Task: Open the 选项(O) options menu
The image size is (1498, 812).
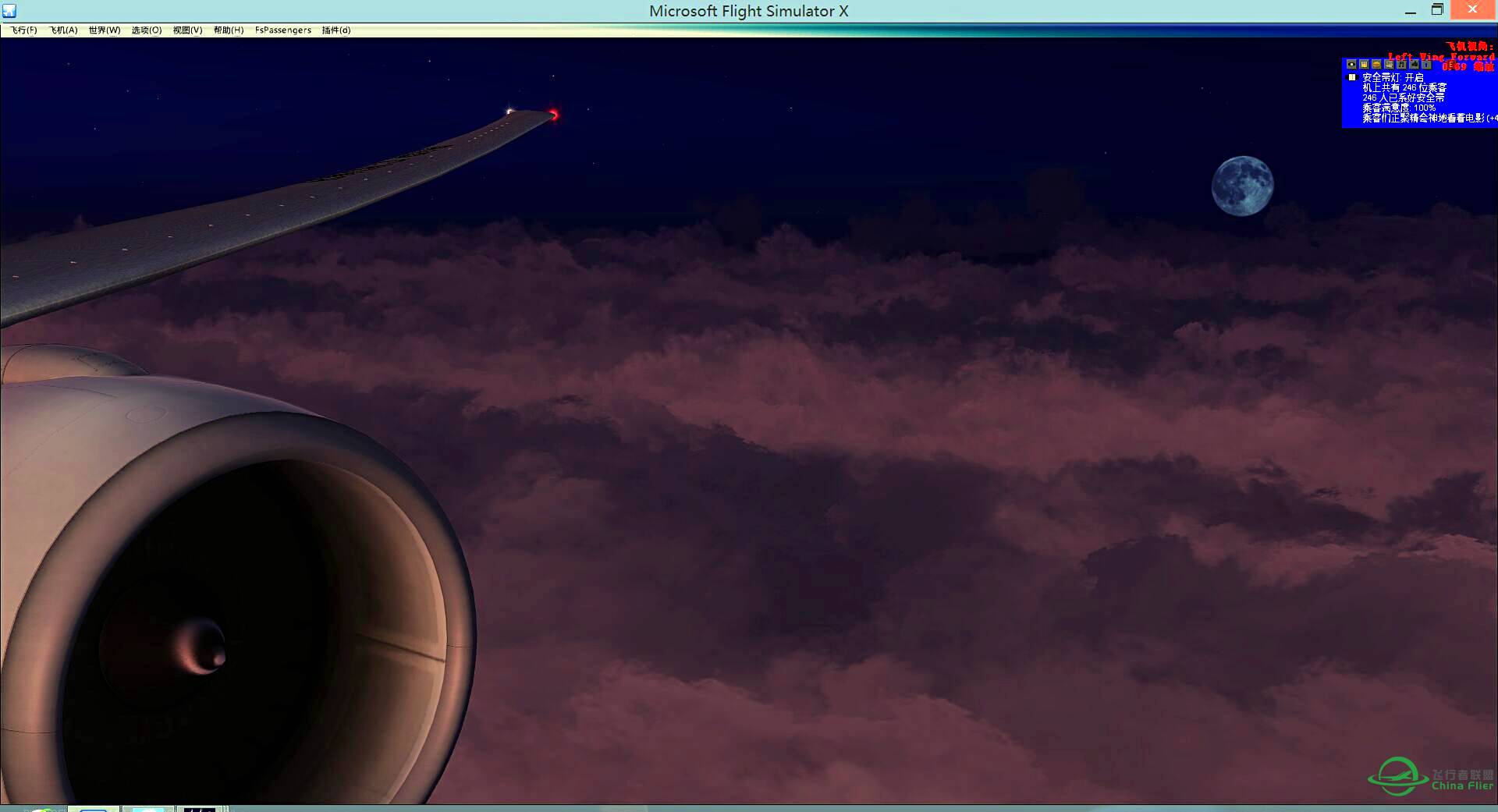Action: [147, 30]
